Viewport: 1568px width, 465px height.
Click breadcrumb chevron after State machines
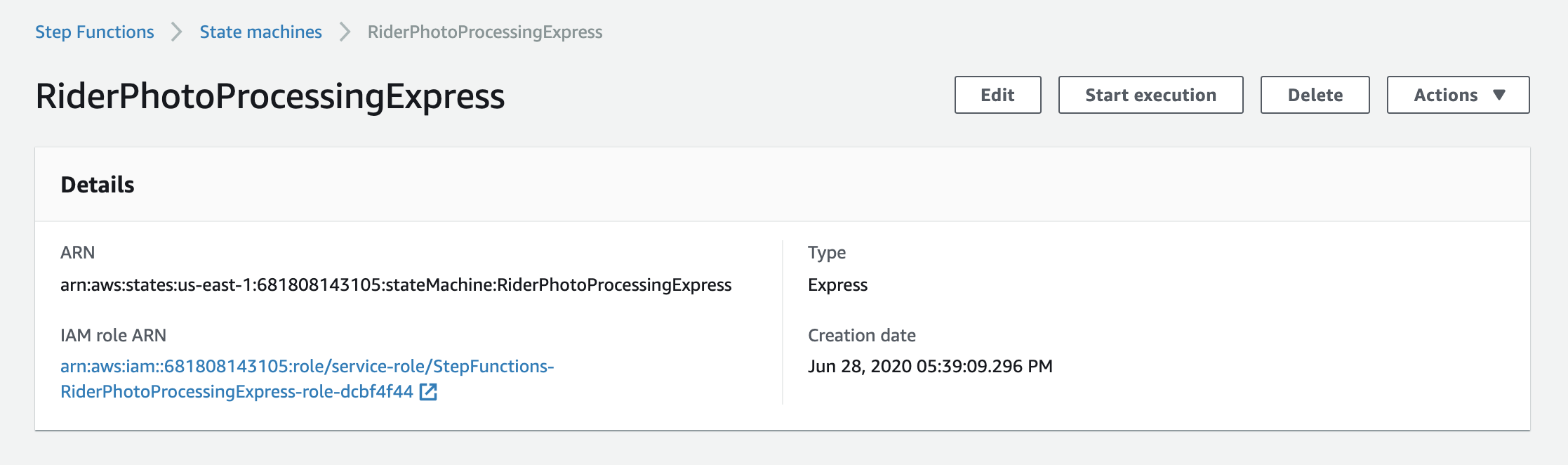pos(345,32)
